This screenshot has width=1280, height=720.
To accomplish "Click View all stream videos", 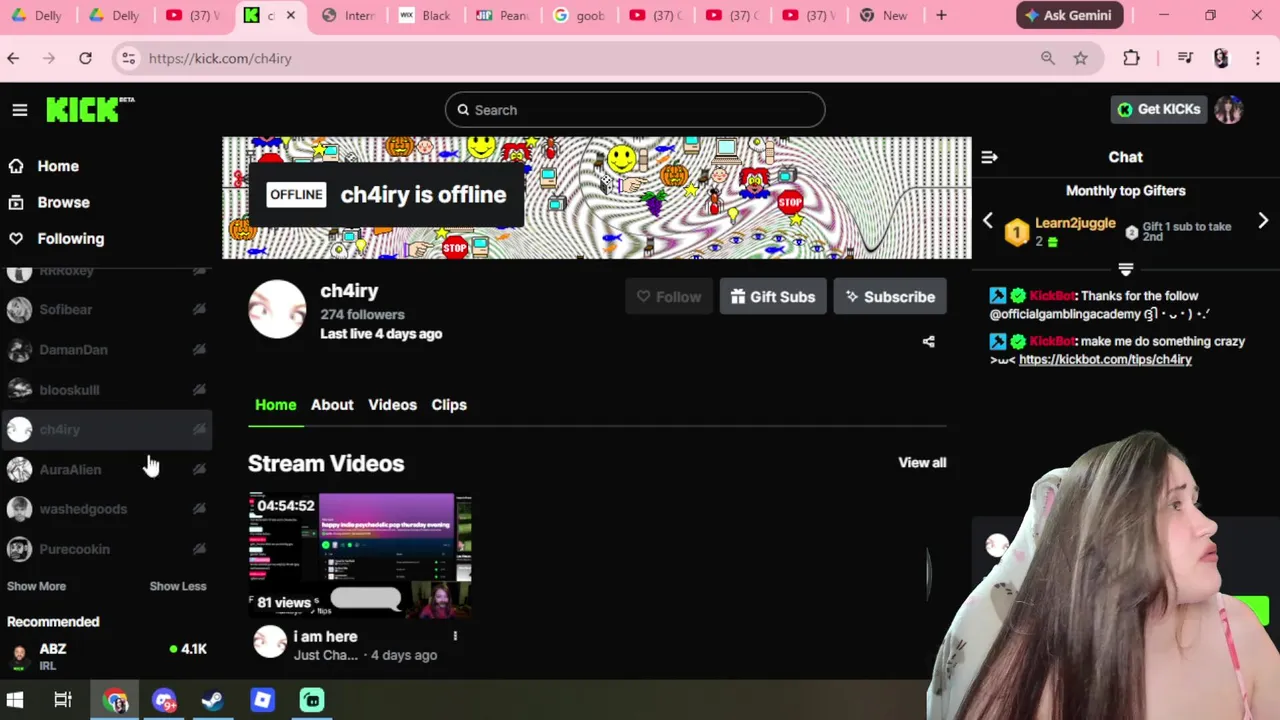I will 922,463.
